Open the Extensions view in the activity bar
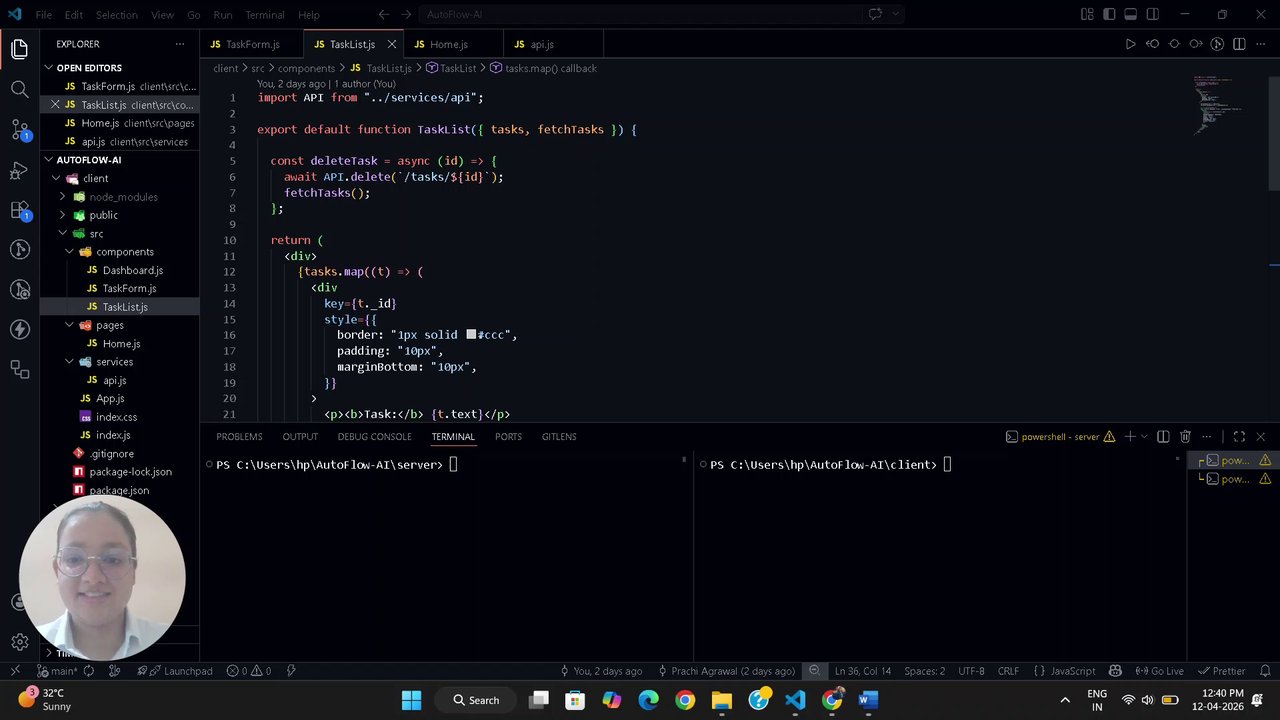The width and height of the screenshot is (1280, 720). tap(19, 210)
